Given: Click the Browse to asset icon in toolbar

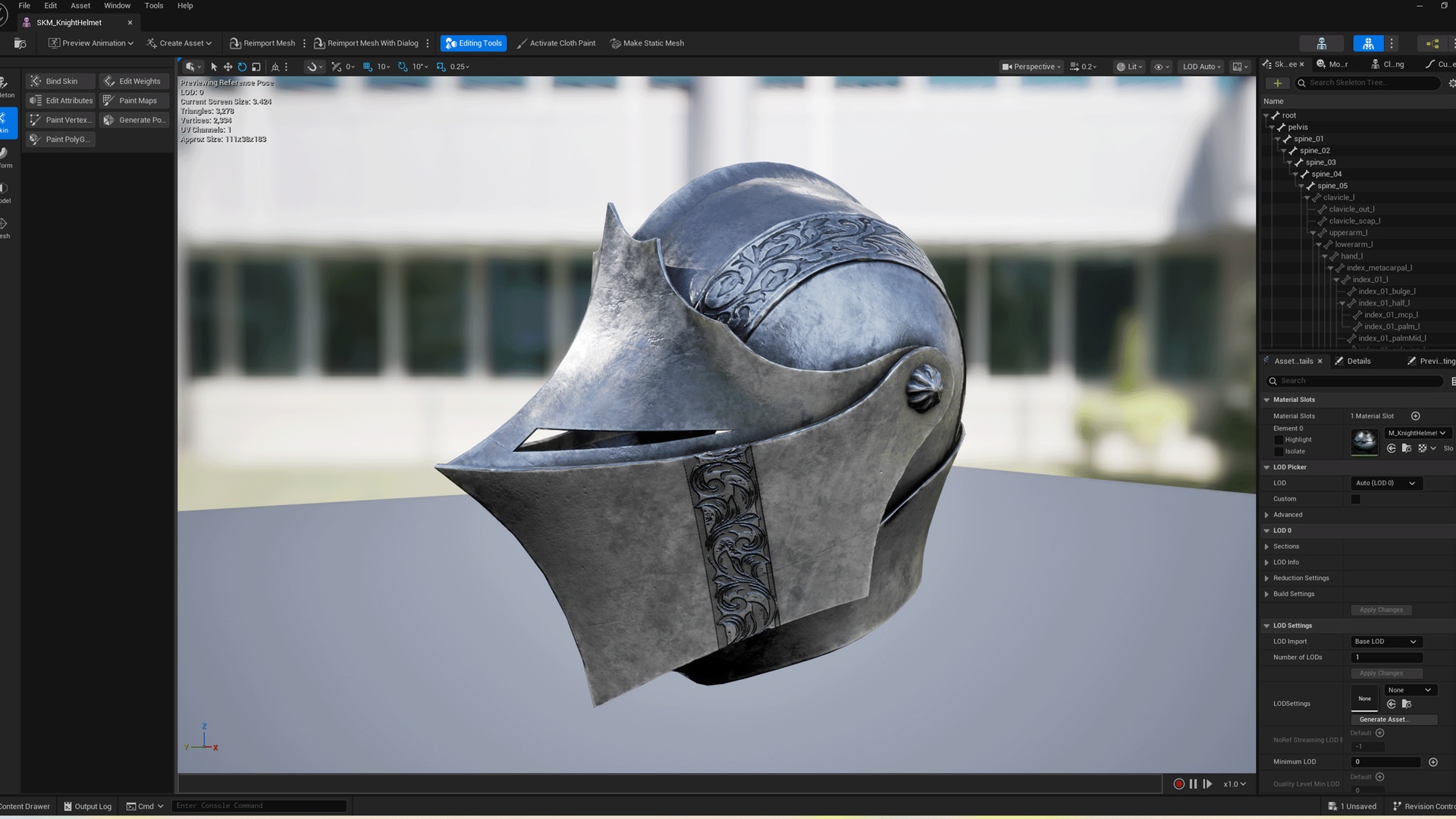Looking at the screenshot, I should point(20,43).
